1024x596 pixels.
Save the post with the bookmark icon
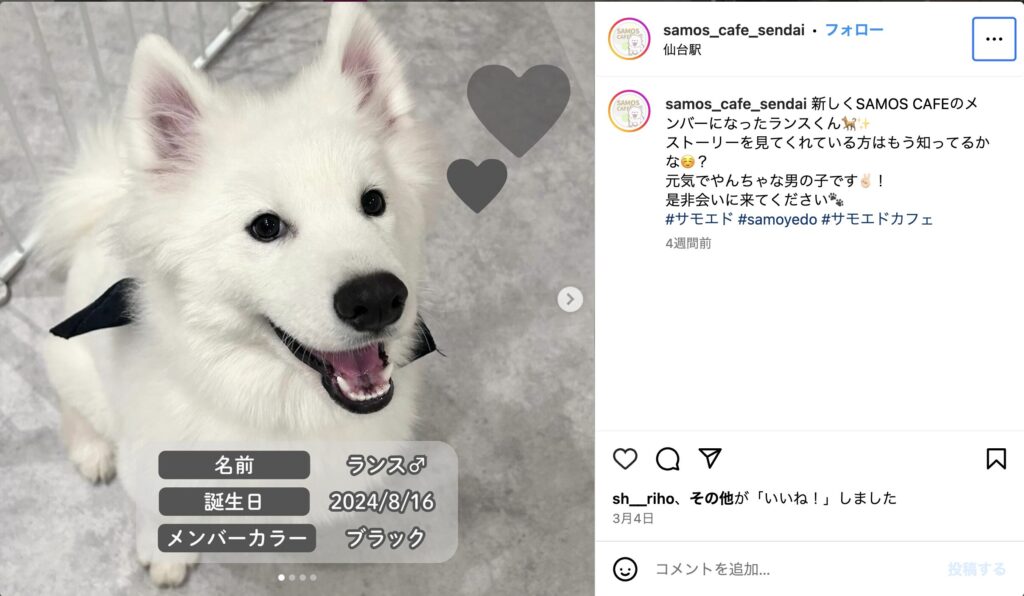996,458
